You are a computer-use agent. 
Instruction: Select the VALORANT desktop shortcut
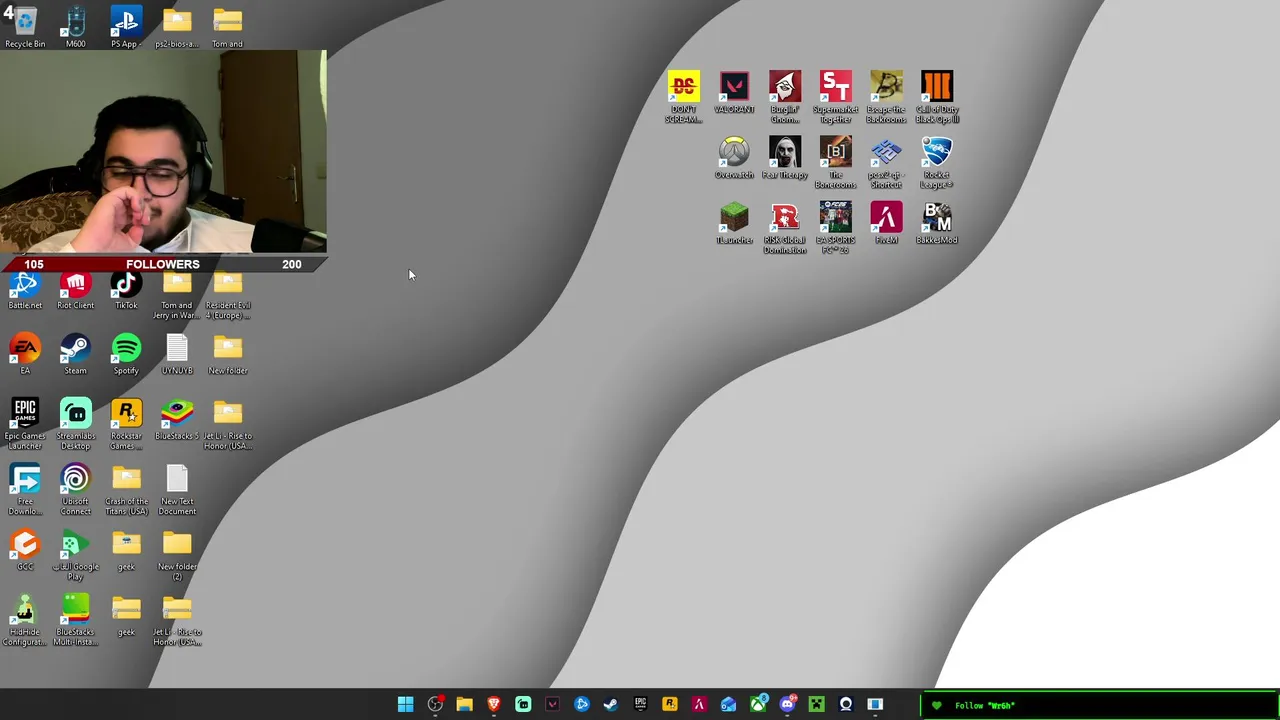point(734,92)
